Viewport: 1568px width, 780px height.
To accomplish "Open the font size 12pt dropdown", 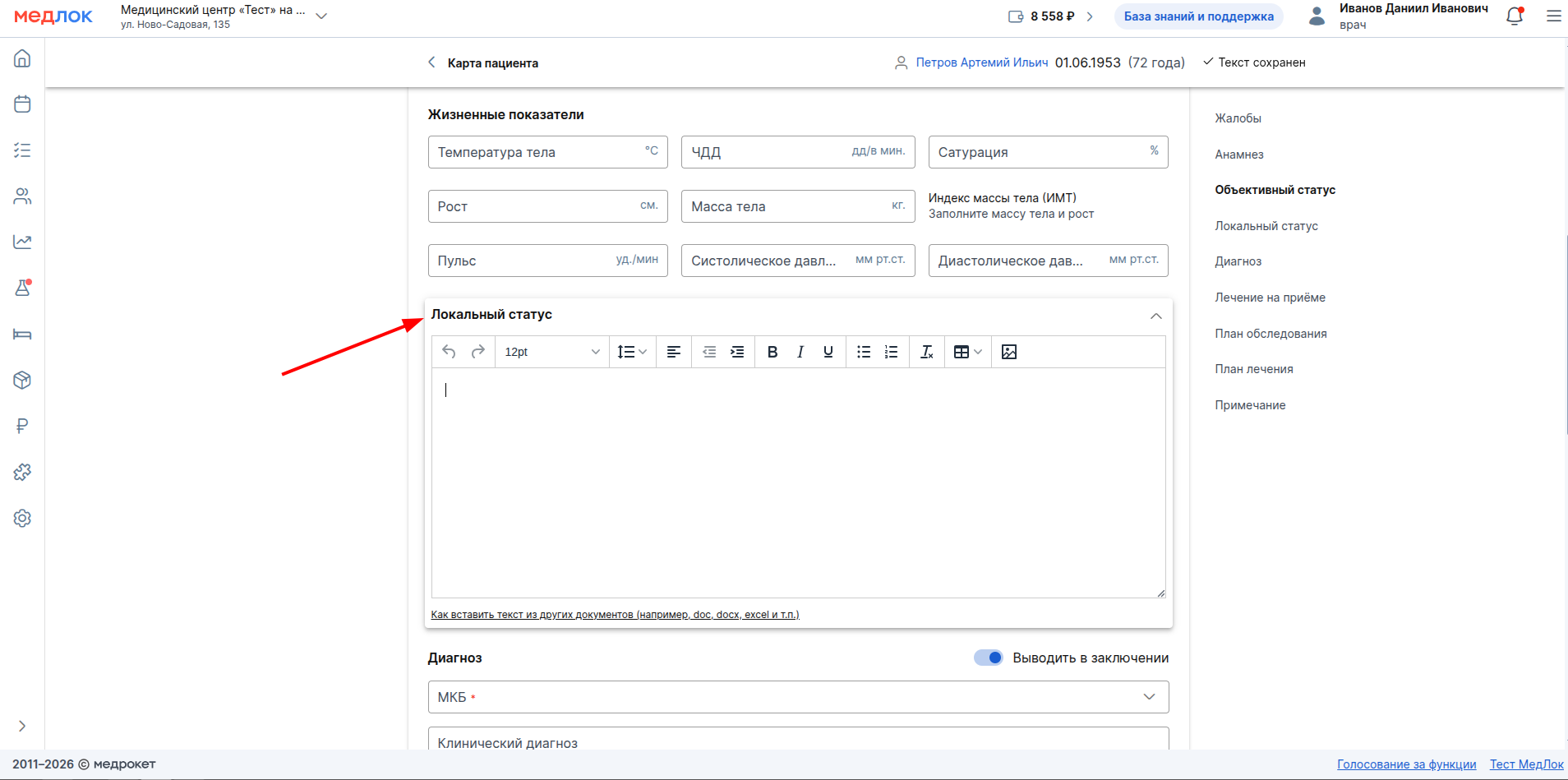I will 551,352.
